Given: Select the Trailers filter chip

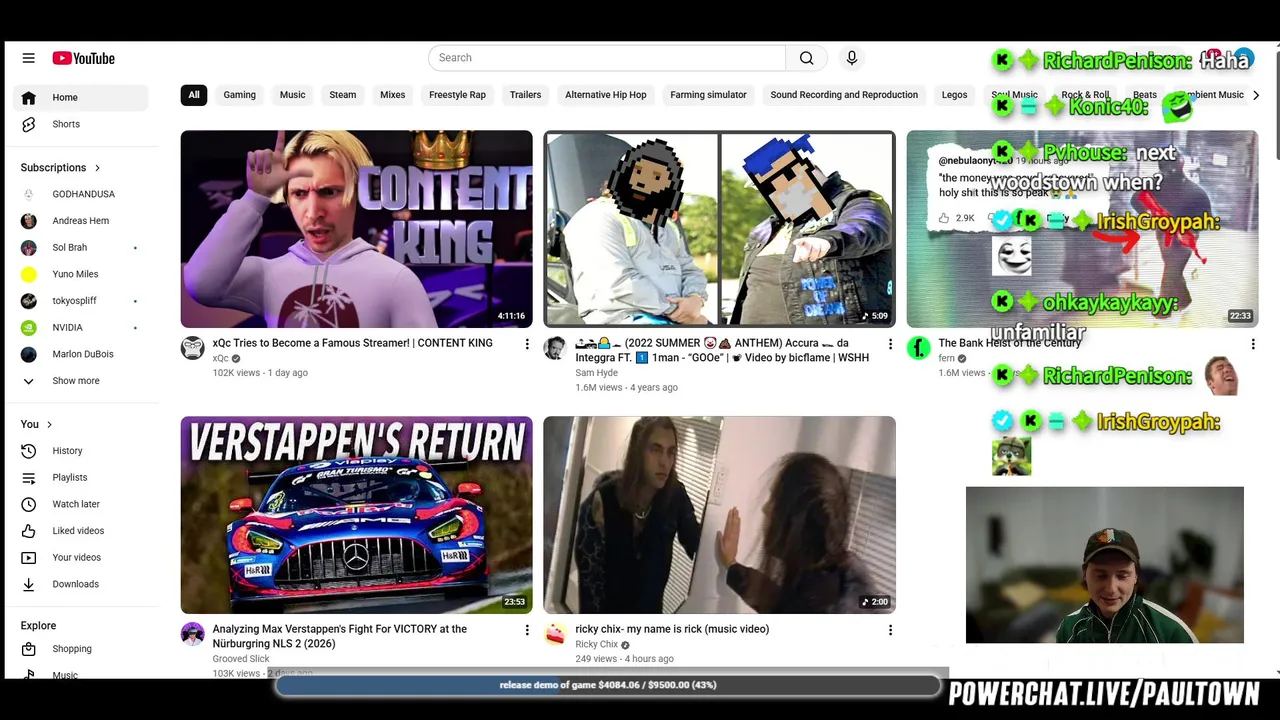Looking at the screenshot, I should pos(526,95).
